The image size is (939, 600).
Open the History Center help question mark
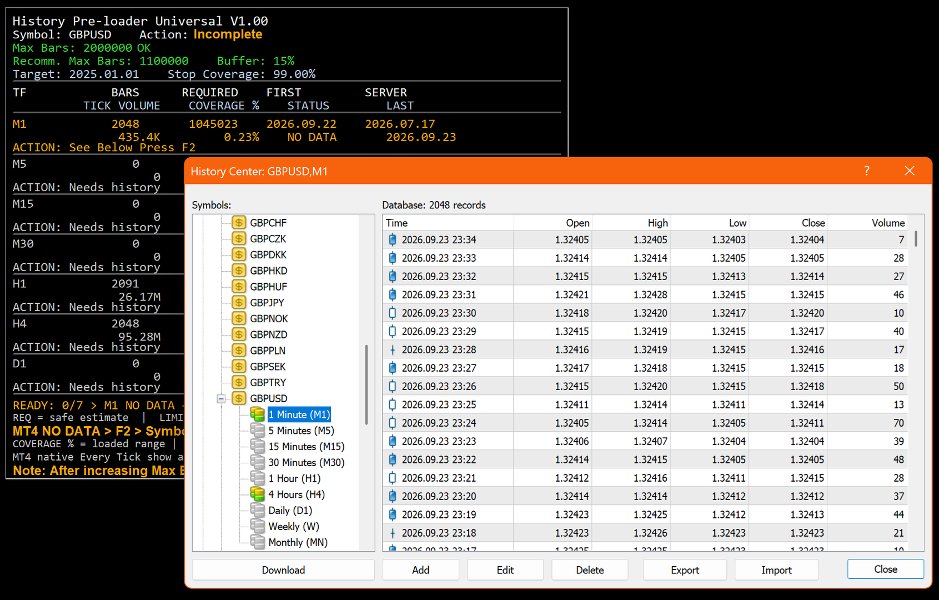click(867, 171)
